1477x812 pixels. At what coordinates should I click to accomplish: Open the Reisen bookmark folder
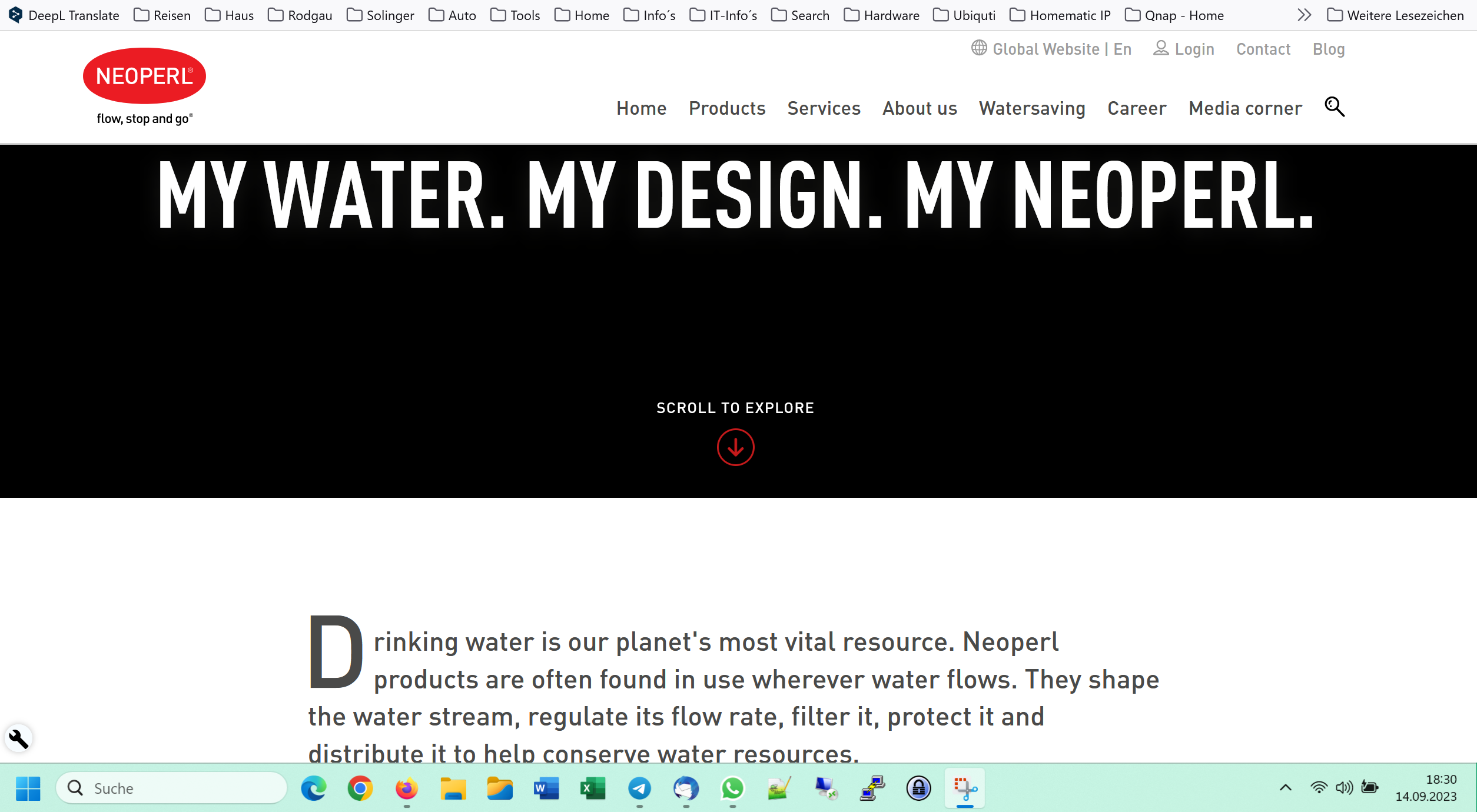[162, 15]
